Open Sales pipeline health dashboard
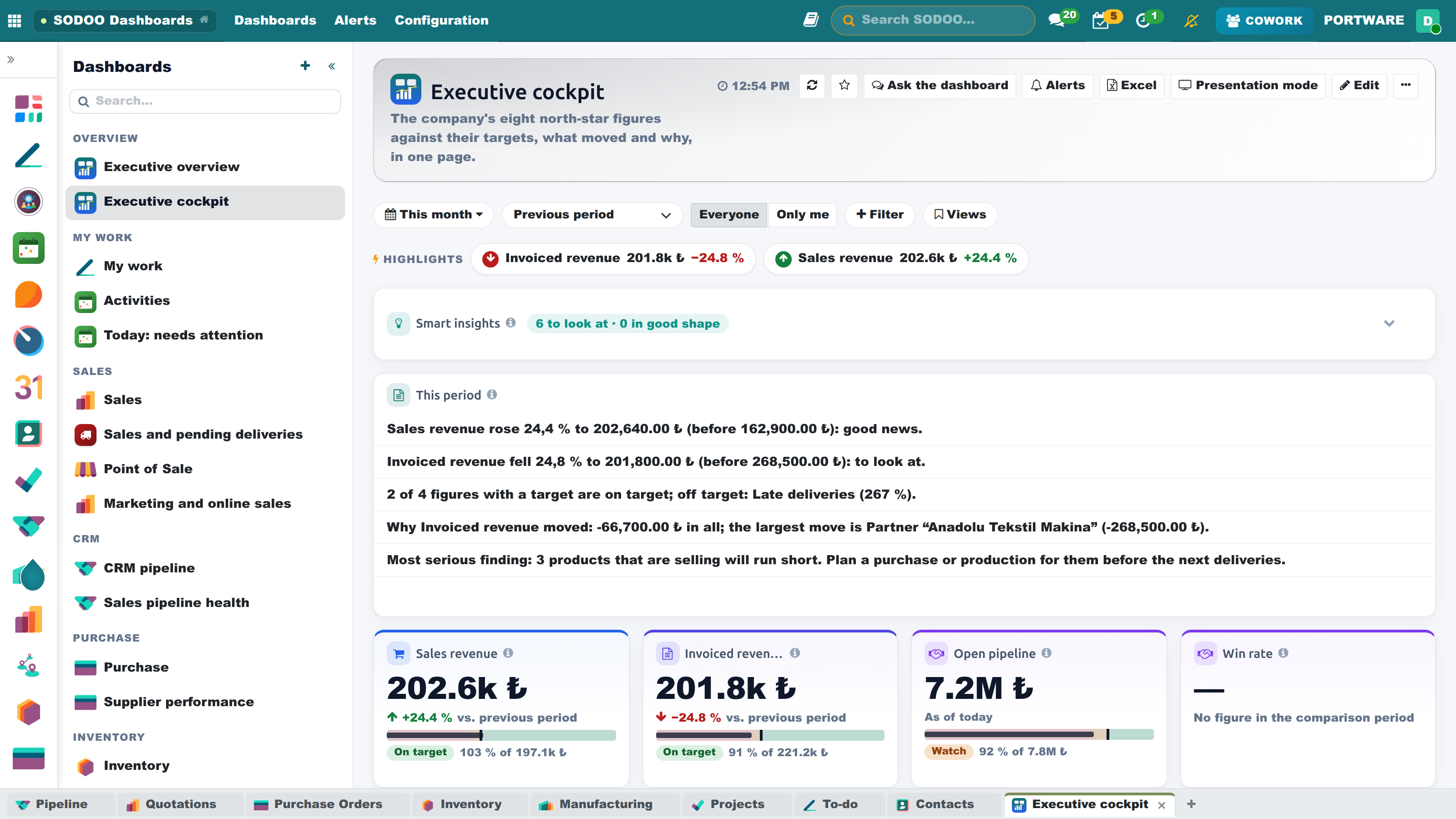1456x819 pixels. 205,602
